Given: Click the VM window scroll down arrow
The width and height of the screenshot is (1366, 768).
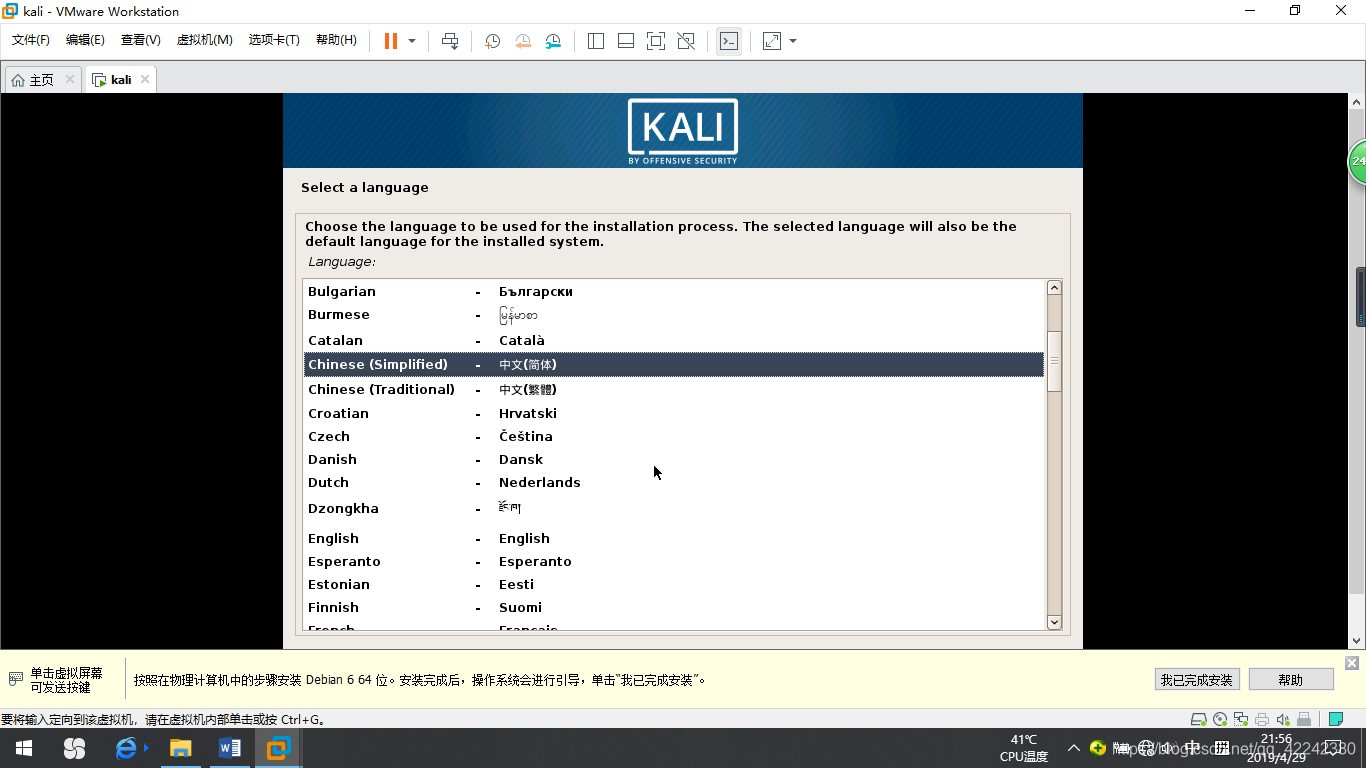Looking at the screenshot, I should point(1358,641).
